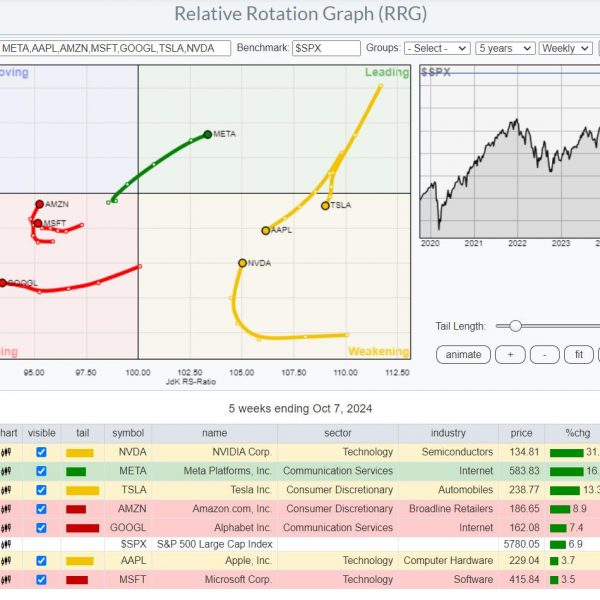Adjust the Tail Length slider handle
600x600 pixels.
pyautogui.click(x=515, y=326)
